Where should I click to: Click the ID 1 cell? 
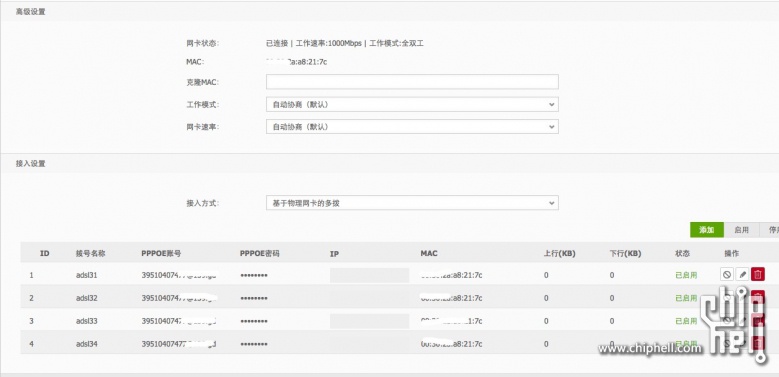[x=31, y=275]
